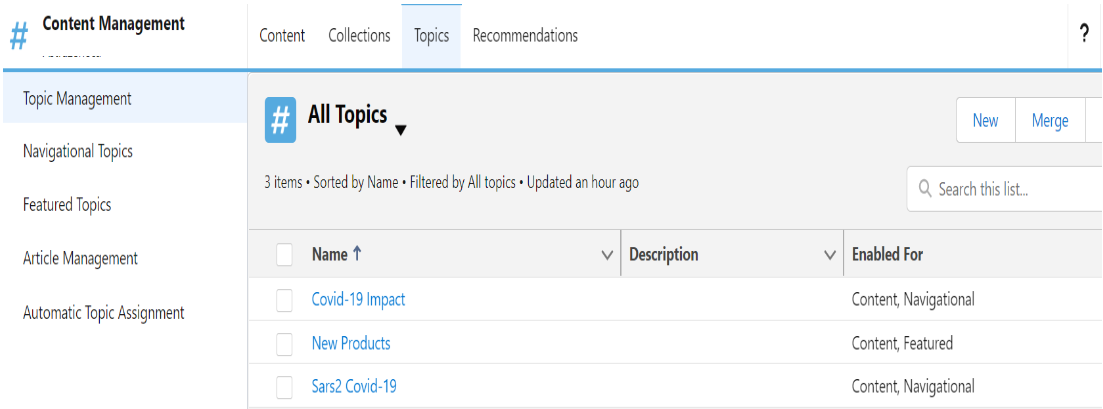Check the Covid-19 Impact row checkbox
Screen dimensions: 1103x409
coord(285,300)
